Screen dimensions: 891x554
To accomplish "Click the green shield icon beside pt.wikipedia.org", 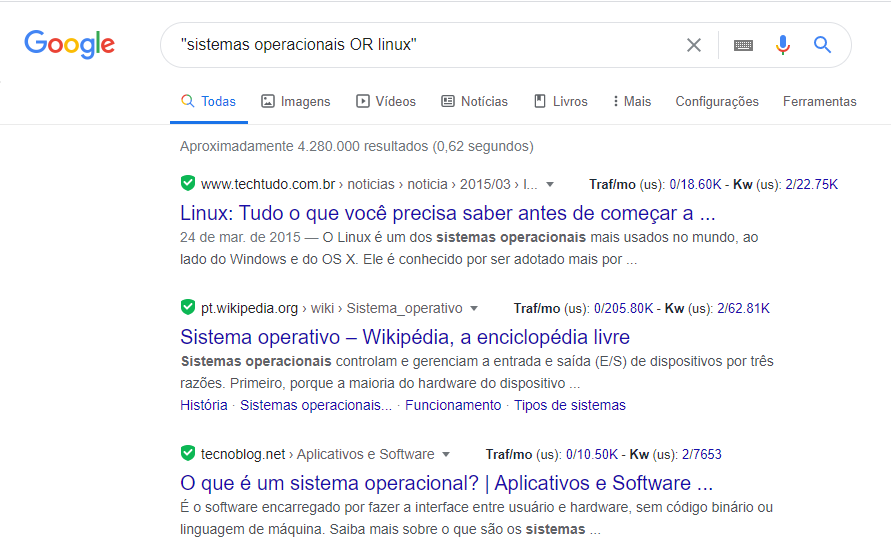I will point(188,307).
